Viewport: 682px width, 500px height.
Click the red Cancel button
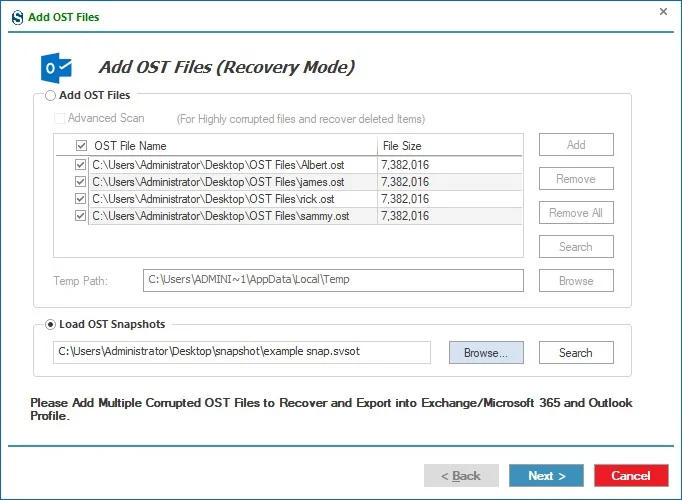(x=631, y=476)
